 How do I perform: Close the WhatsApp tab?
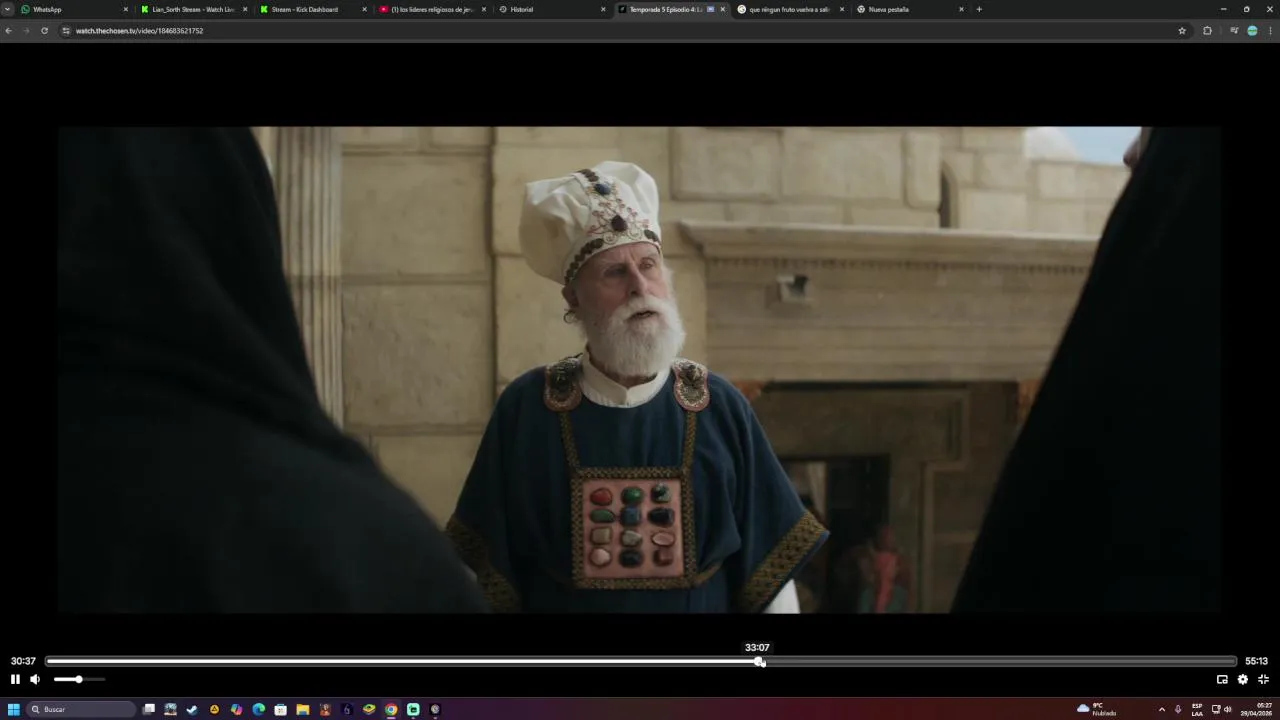point(126,9)
